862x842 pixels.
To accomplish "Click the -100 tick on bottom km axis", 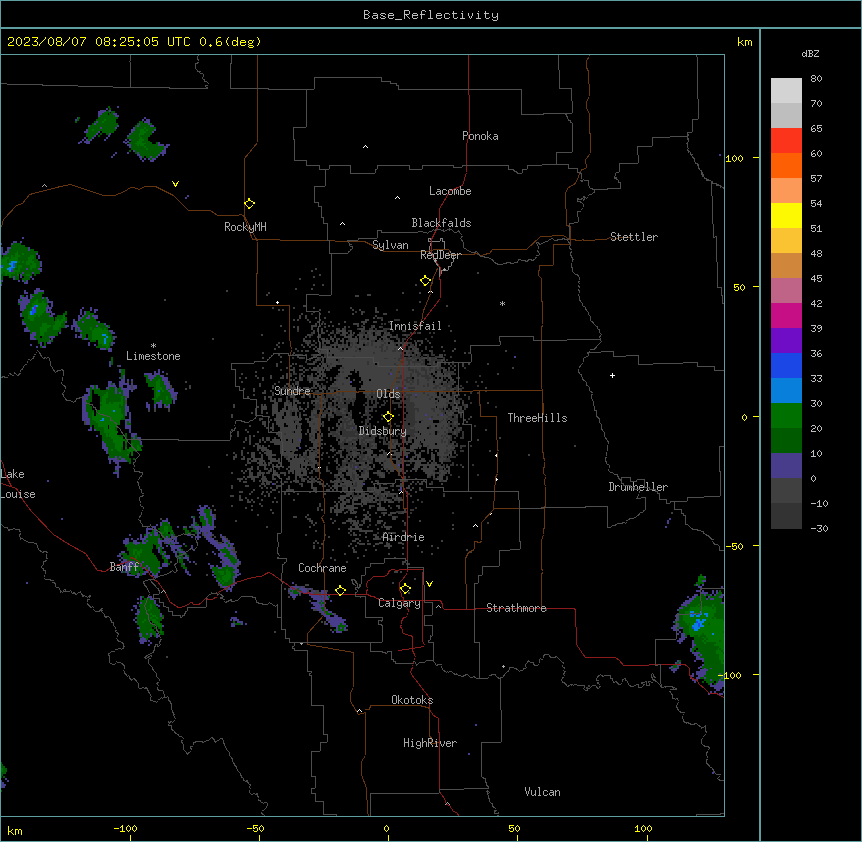I will [x=126, y=828].
